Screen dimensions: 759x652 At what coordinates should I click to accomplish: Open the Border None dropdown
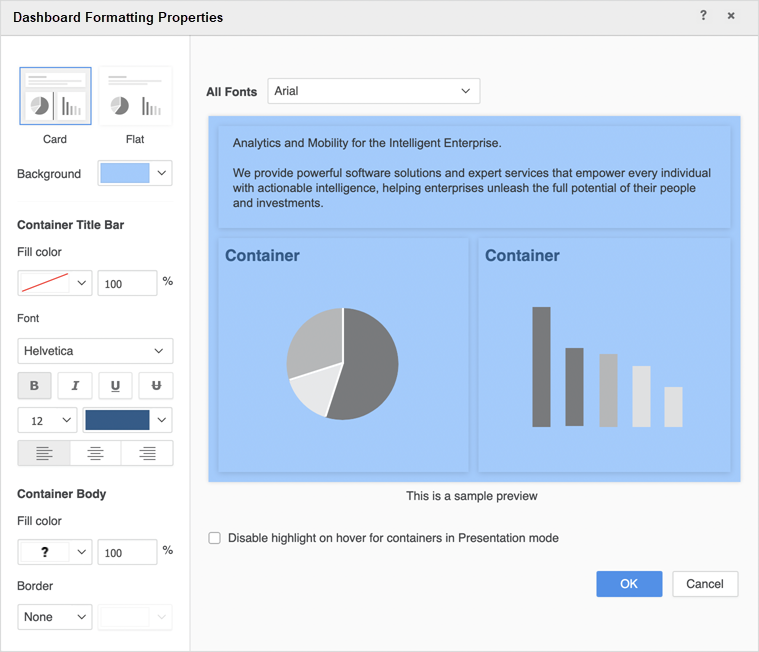[x=54, y=617]
